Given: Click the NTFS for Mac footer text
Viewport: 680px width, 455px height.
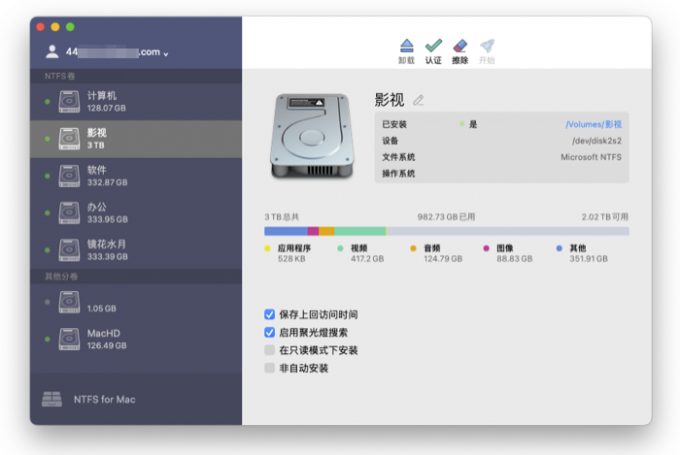Looking at the screenshot, I should (105, 399).
